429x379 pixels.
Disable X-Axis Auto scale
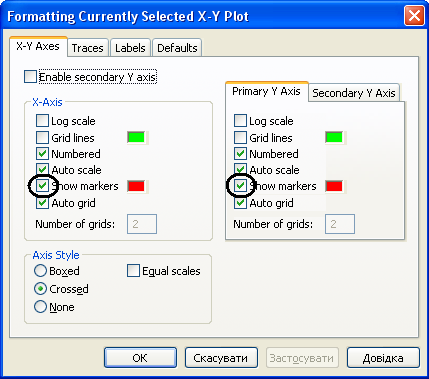click(42, 170)
